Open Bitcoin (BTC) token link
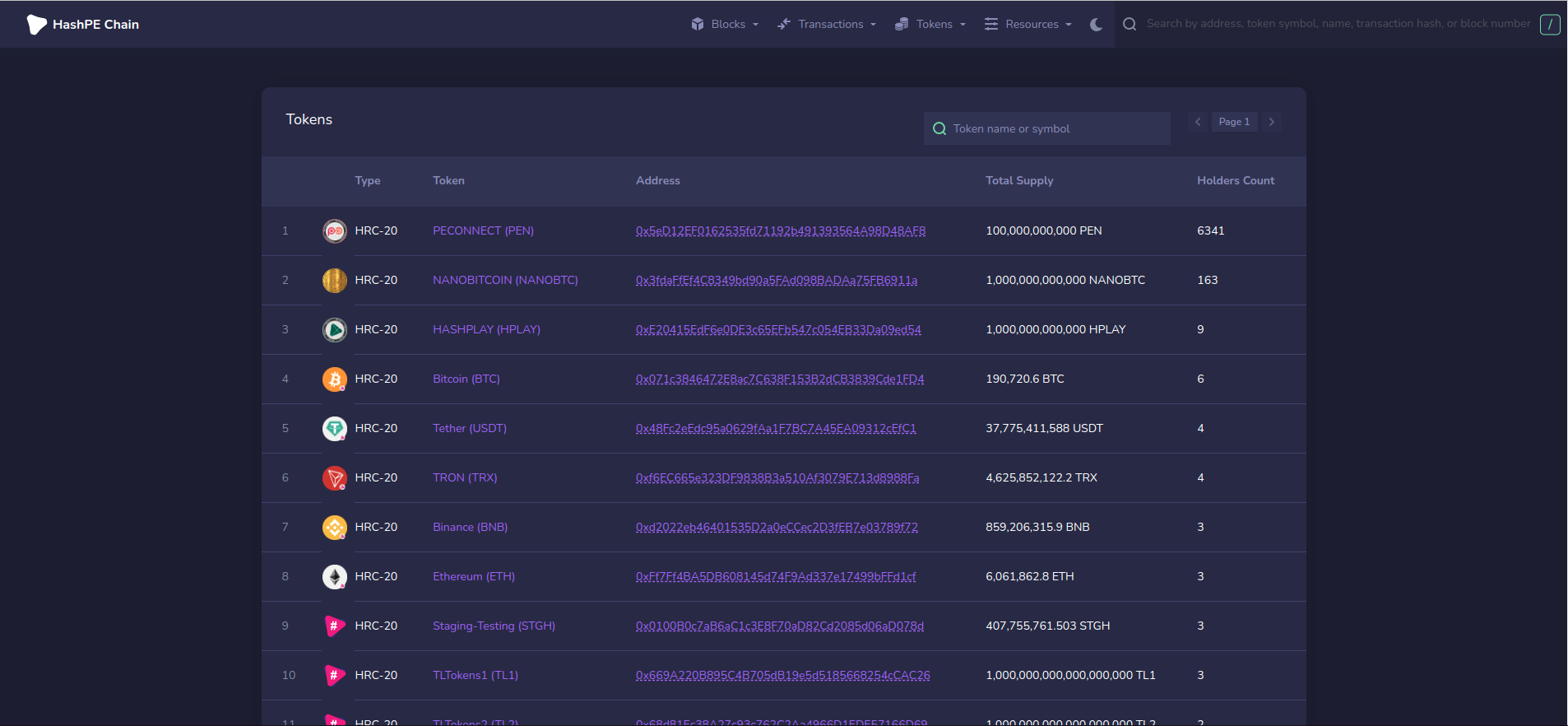This screenshot has height=726, width=1568. 466,379
